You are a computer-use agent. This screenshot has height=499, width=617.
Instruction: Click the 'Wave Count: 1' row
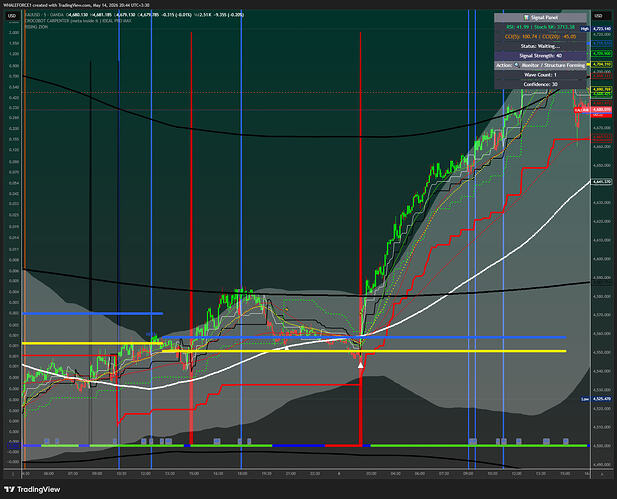pyautogui.click(x=540, y=75)
